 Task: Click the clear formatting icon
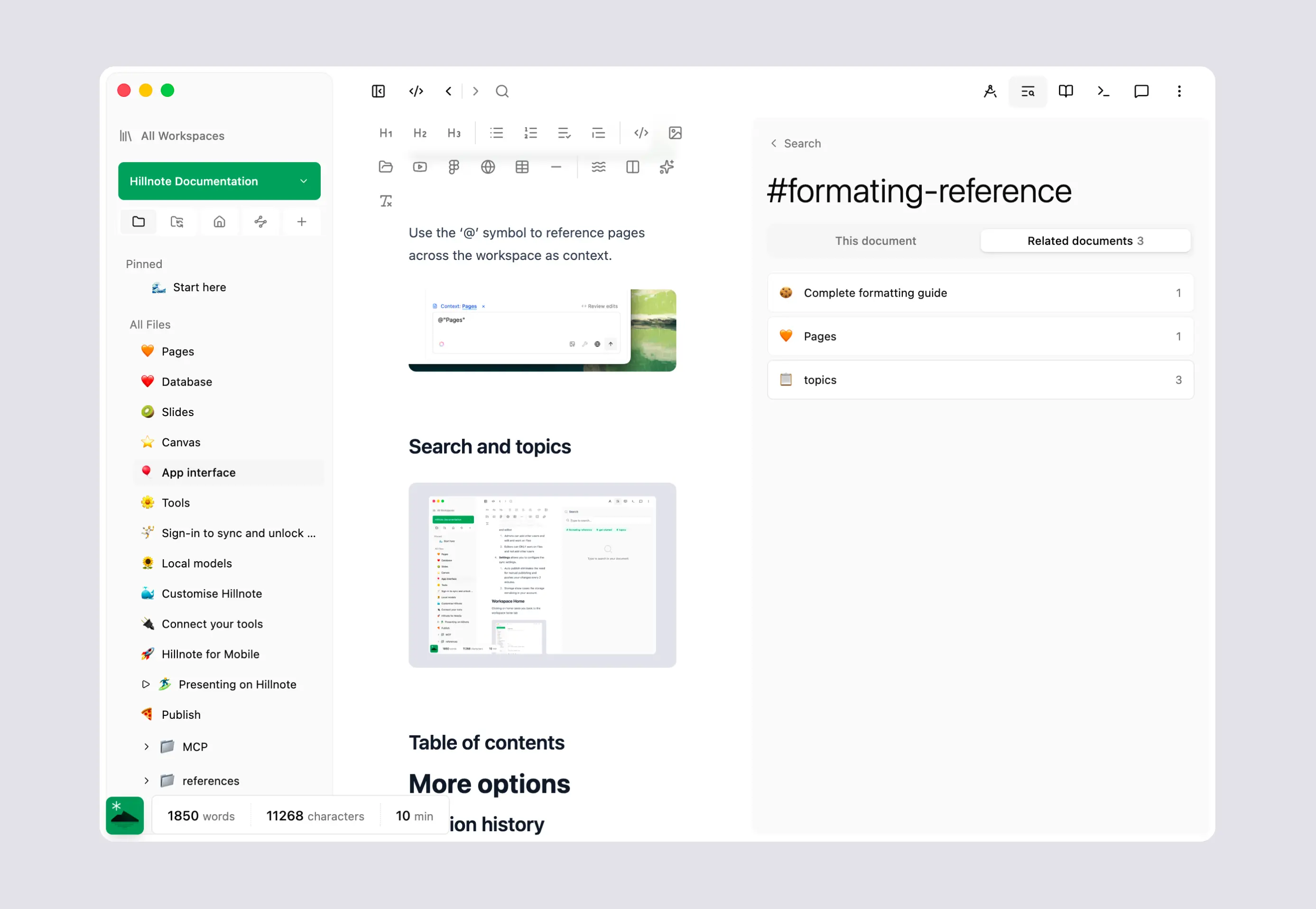coord(386,201)
